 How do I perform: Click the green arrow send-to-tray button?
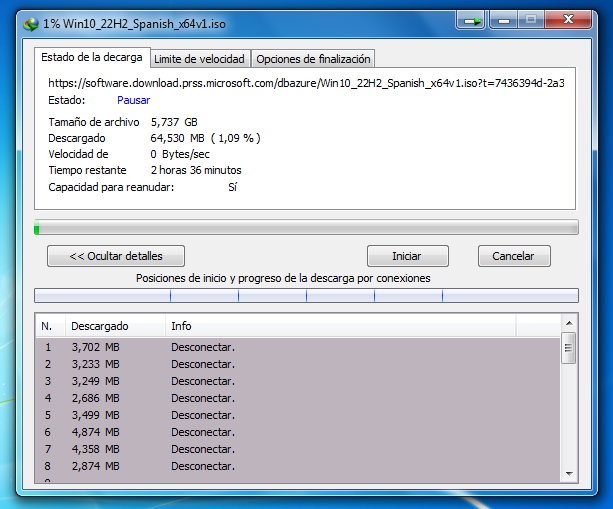click(x=471, y=20)
